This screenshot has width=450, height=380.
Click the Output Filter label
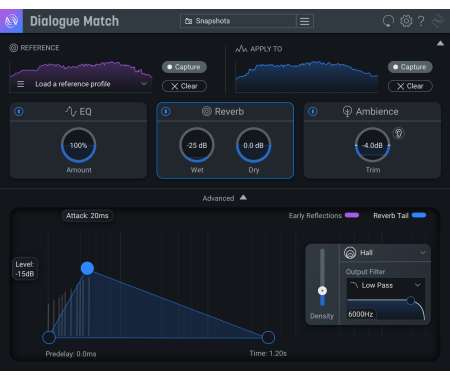coord(365,272)
